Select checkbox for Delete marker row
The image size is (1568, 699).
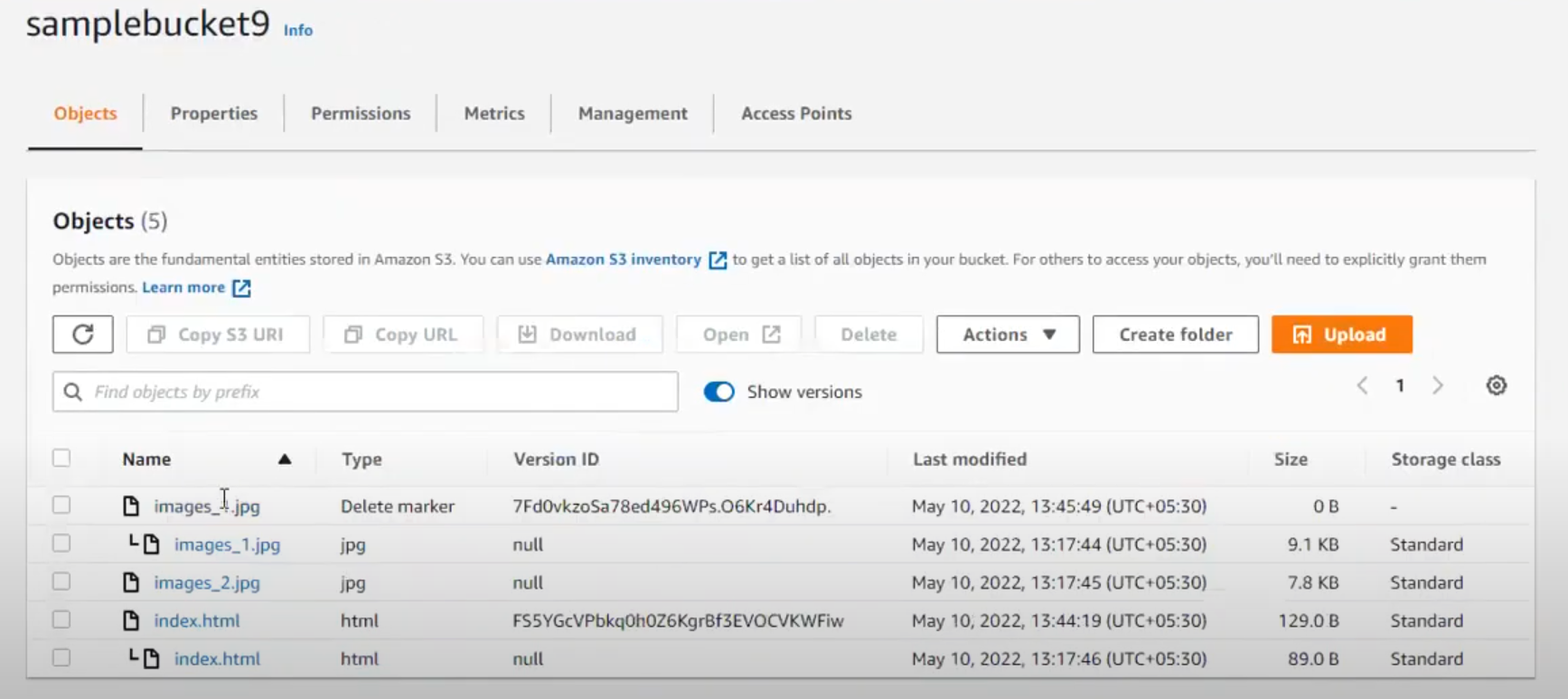(61, 505)
